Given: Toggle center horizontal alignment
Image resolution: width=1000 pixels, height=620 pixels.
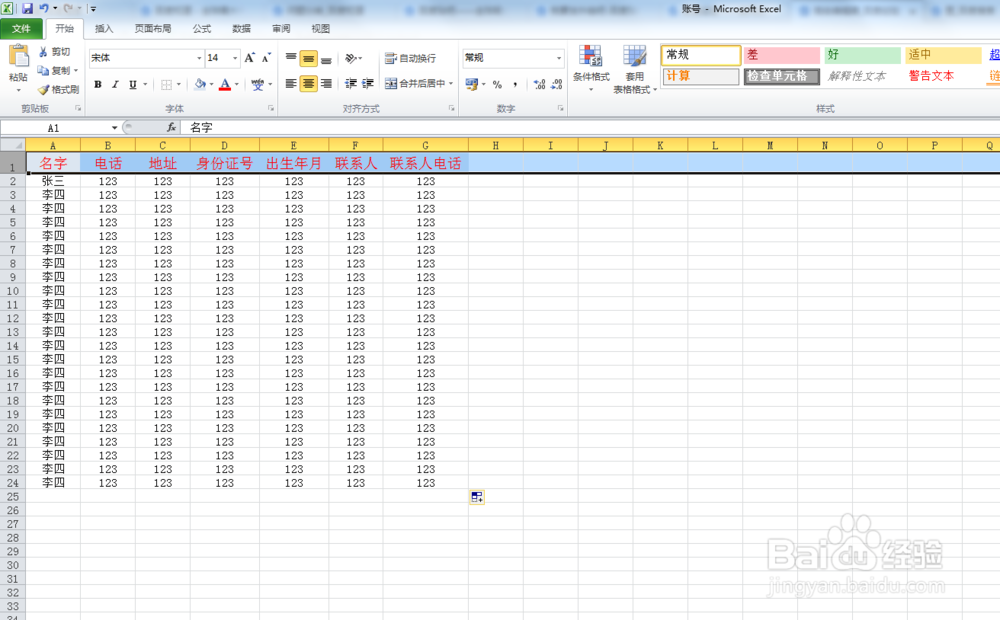Looking at the screenshot, I should (x=308, y=84).
